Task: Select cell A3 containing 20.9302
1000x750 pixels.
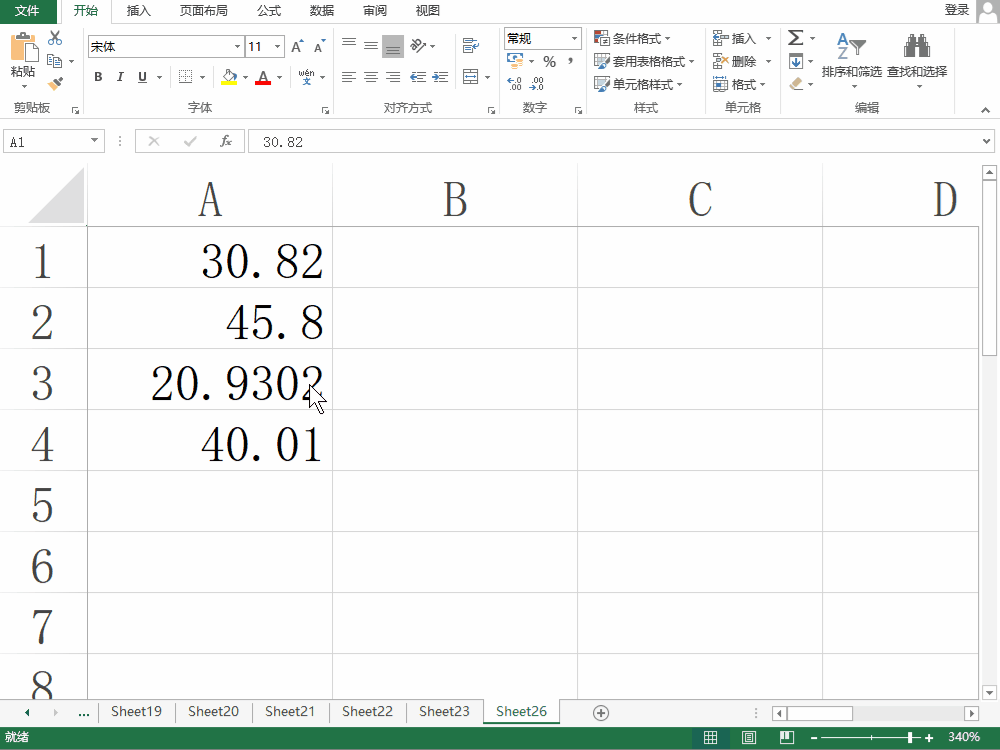Action: [x=210, y=380]
